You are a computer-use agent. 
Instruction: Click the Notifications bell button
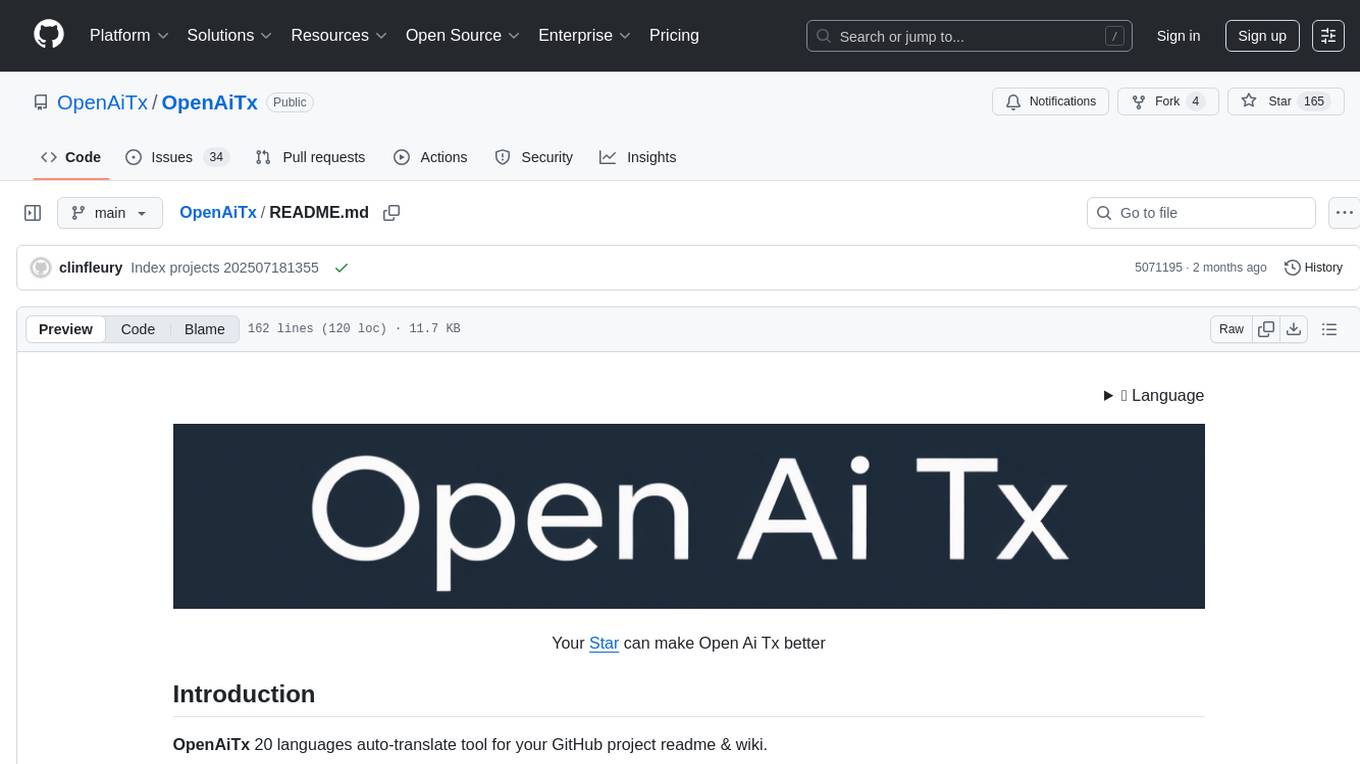[x=1051, y=101]
